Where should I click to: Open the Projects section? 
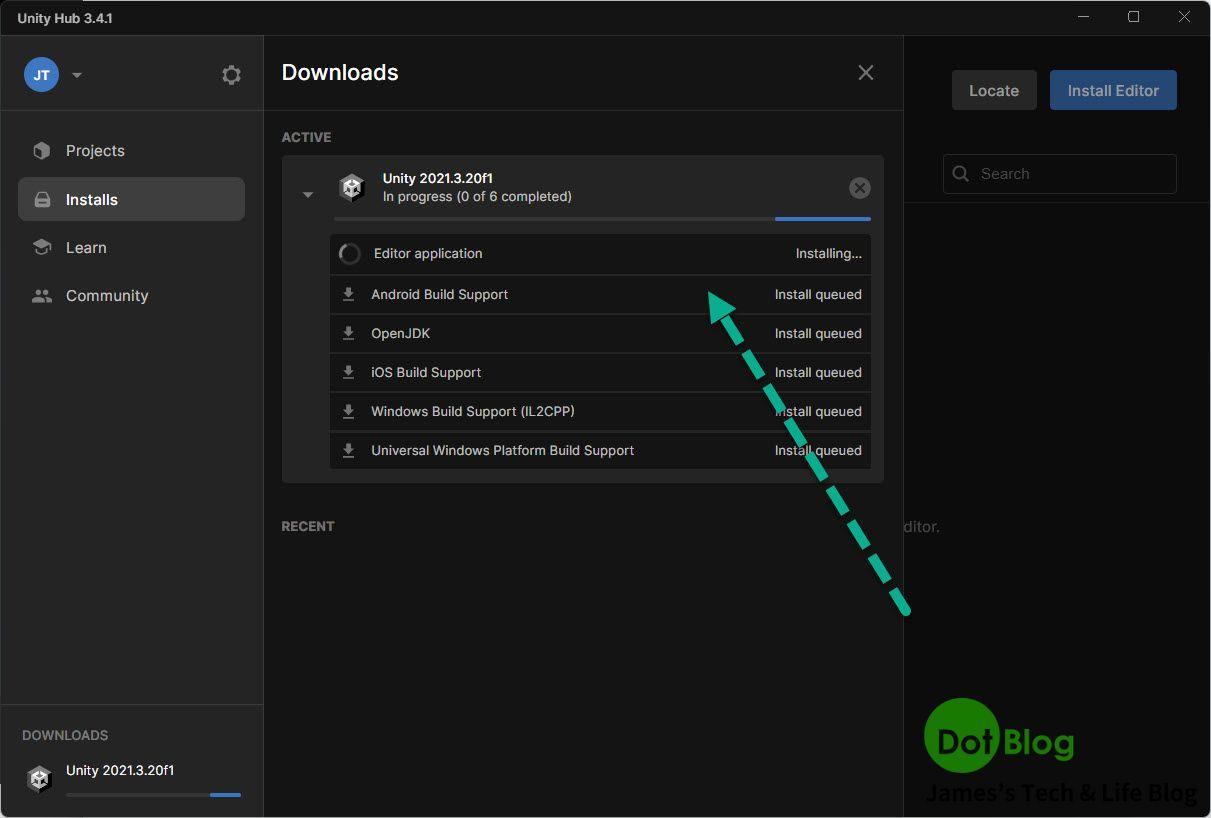(95, 151)
